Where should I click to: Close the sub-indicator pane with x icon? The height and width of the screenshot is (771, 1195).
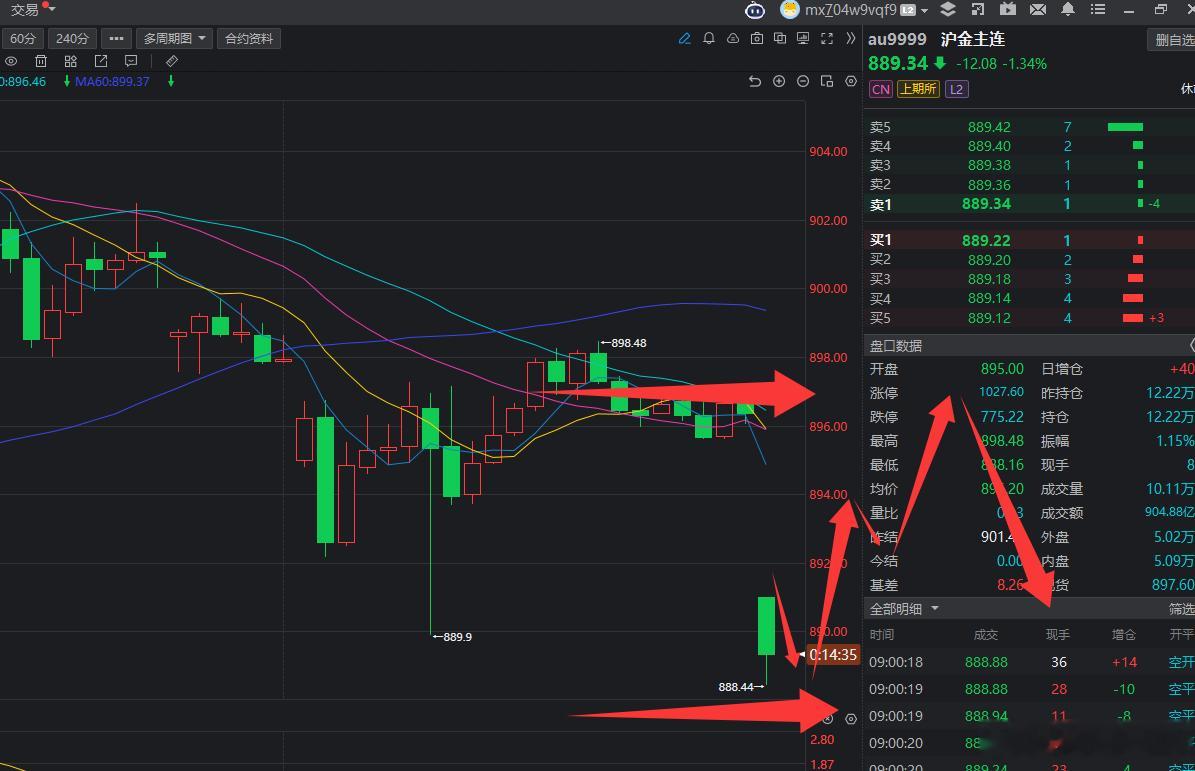tap(828, 718)
